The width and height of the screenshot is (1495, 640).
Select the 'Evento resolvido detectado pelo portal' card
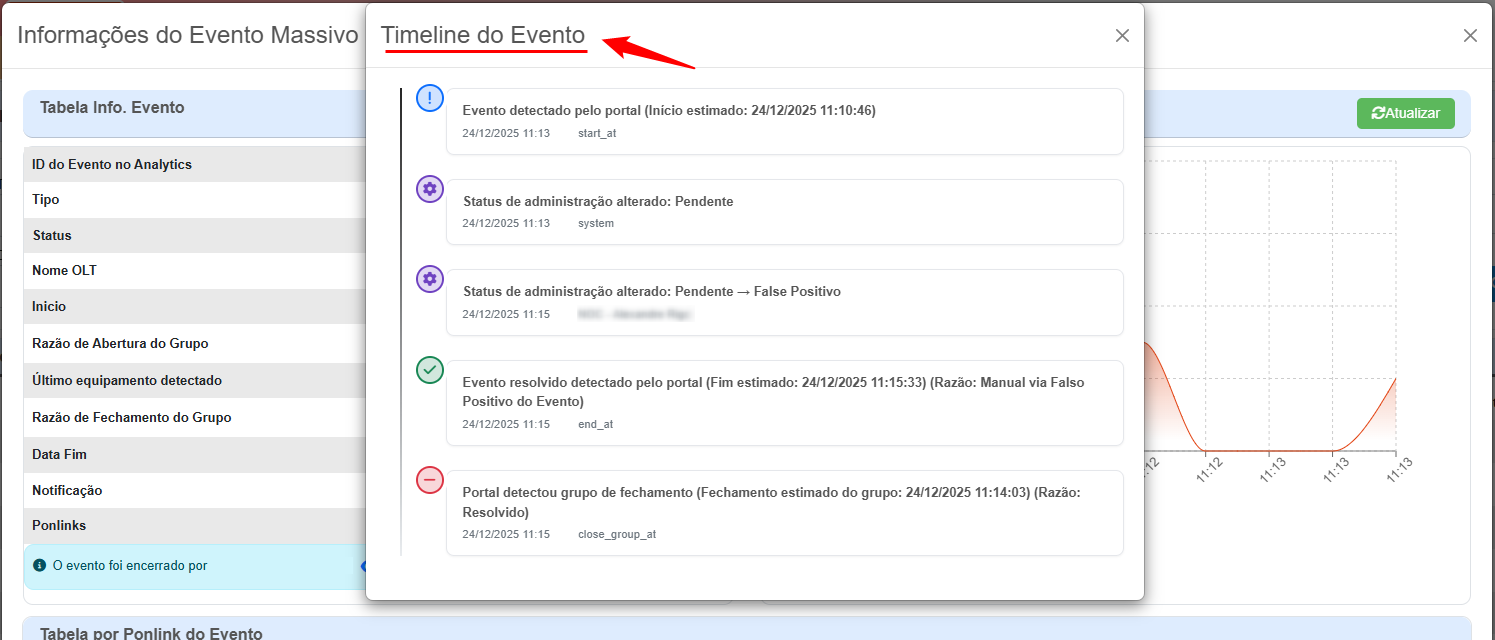[x=784, y=402]
